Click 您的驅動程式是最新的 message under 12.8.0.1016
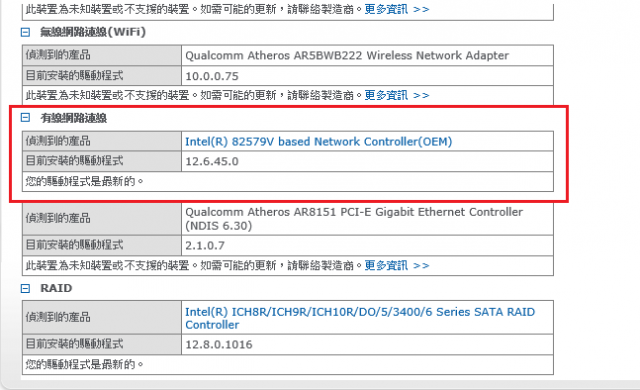Image resolution: width=640 pixels, height=390 pixels. [84, 364]
